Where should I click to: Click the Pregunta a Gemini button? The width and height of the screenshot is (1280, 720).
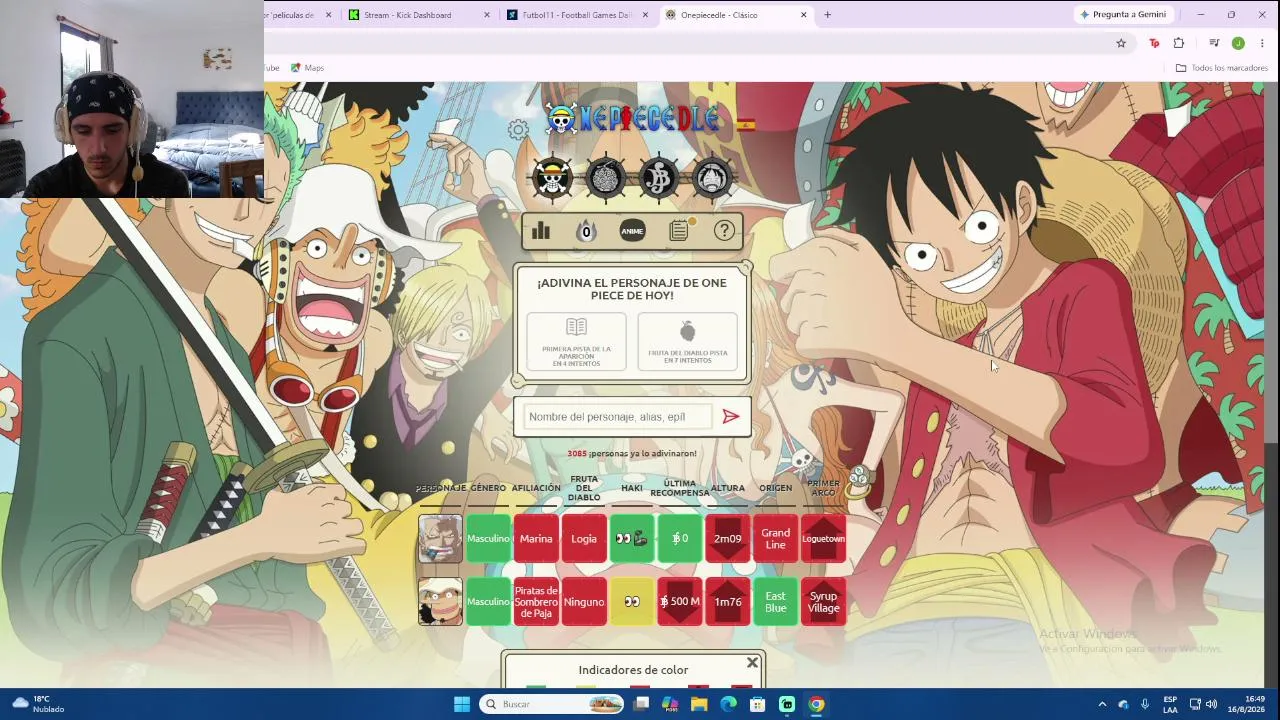click(x=1123, y=15)
